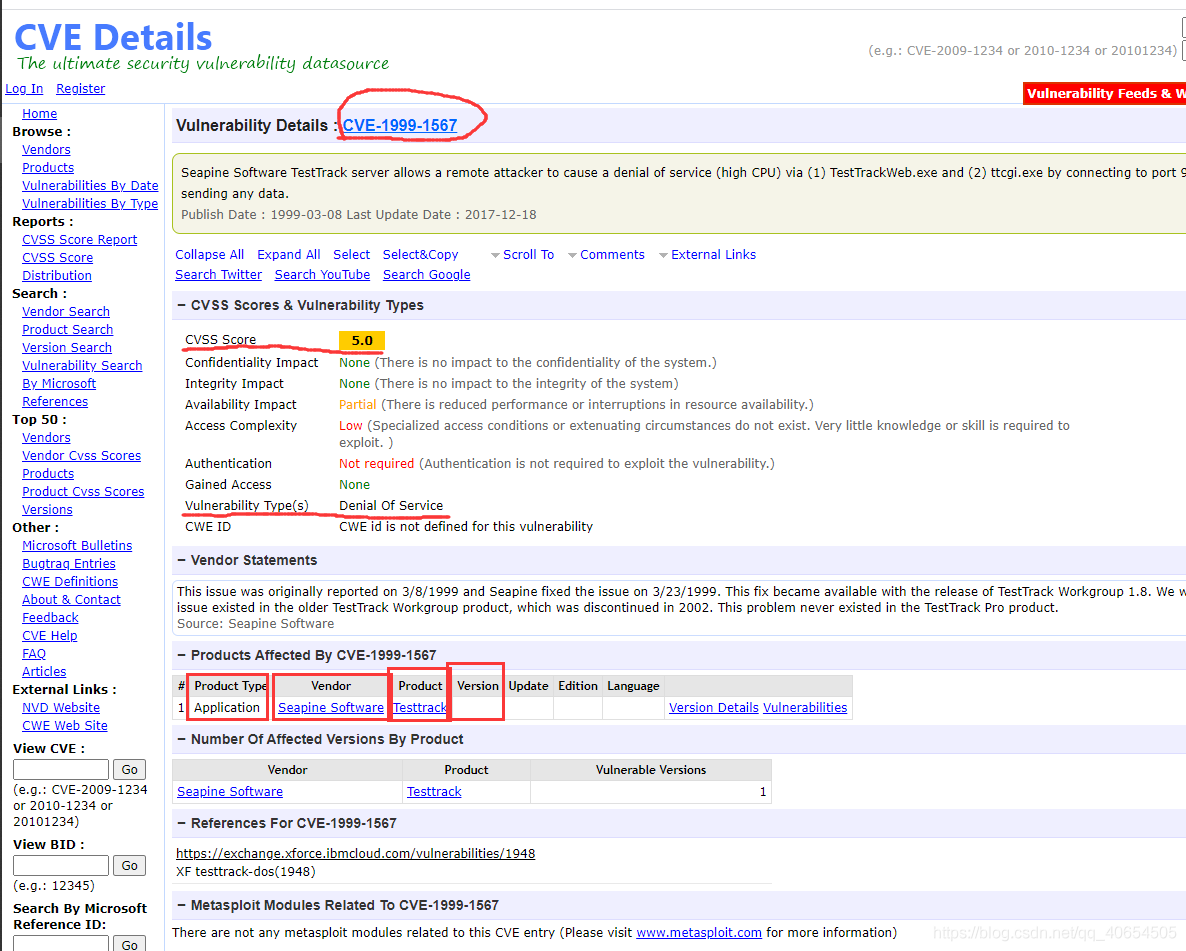This screenshot has width=1186, height=951.
Task: Open Product Search
Action: [67, 330]
